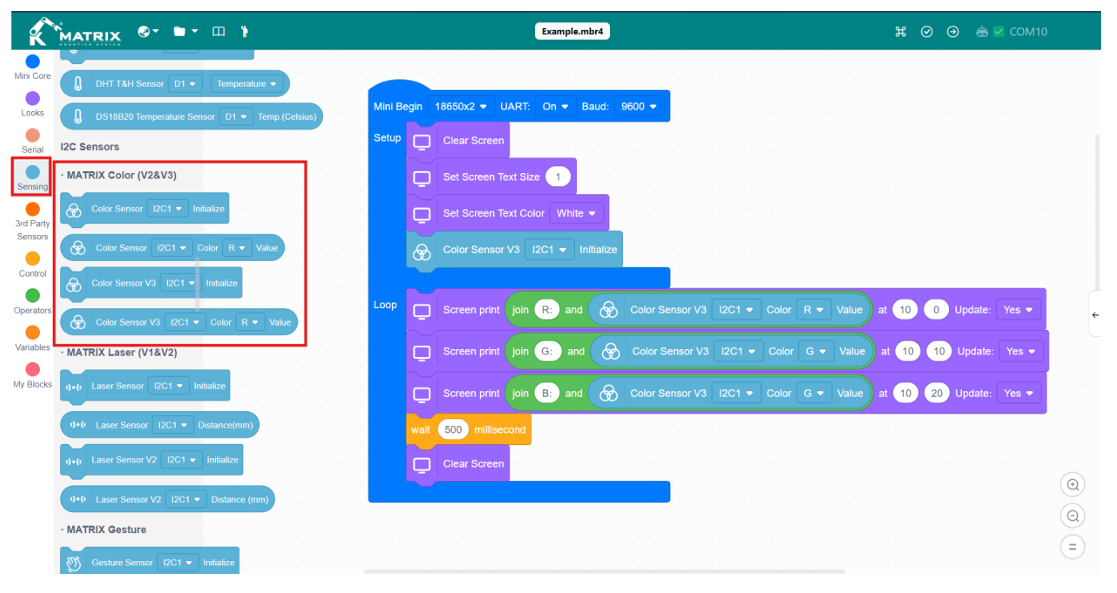The width and height of the screenshot is (1117, 593).
Task: Click the thermometer icon on DHT T&H Sensor block
Action: coord(78,83)
